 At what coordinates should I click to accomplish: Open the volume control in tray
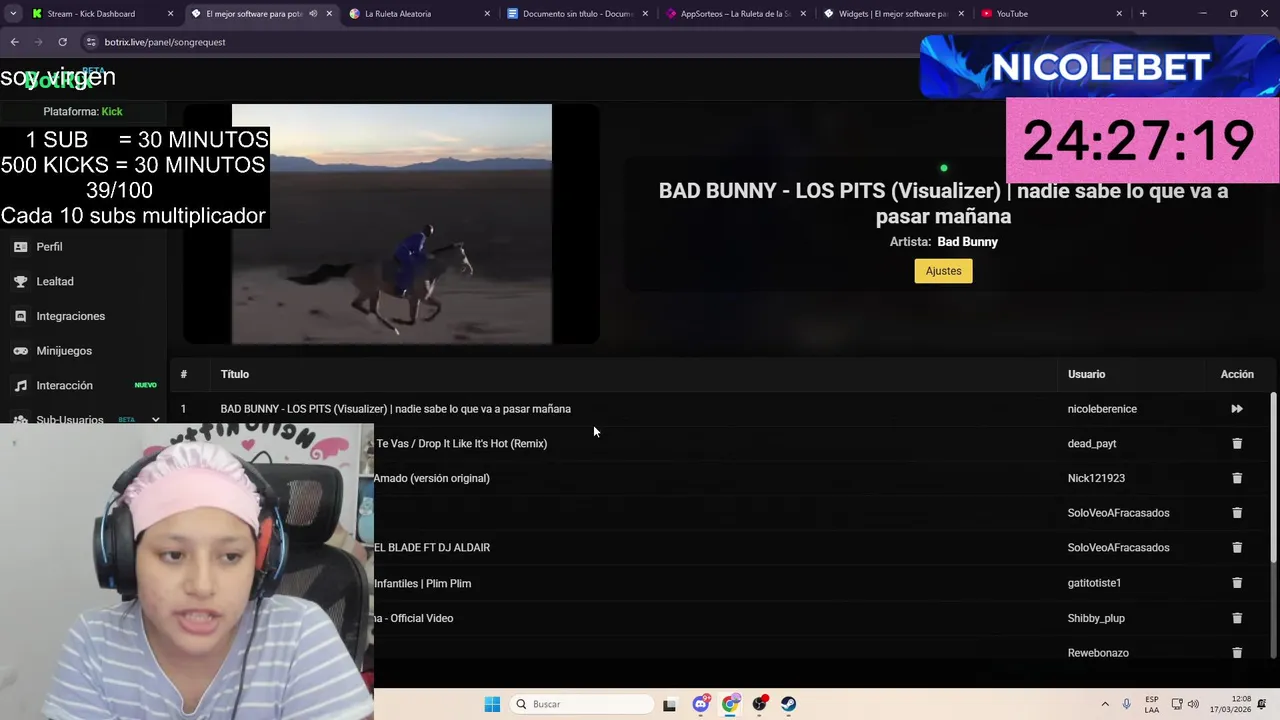pyautogui.click(x=1193, y=704)
